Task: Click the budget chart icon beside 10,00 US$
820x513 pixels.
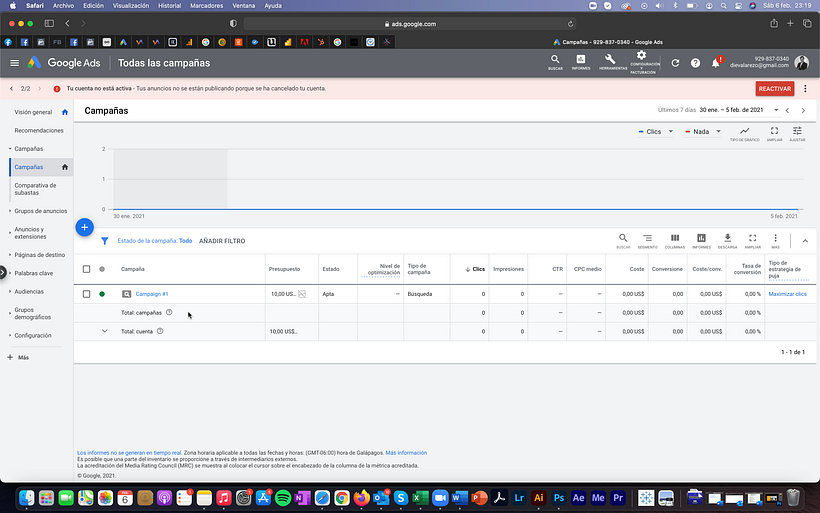Action: click(302, 294)
